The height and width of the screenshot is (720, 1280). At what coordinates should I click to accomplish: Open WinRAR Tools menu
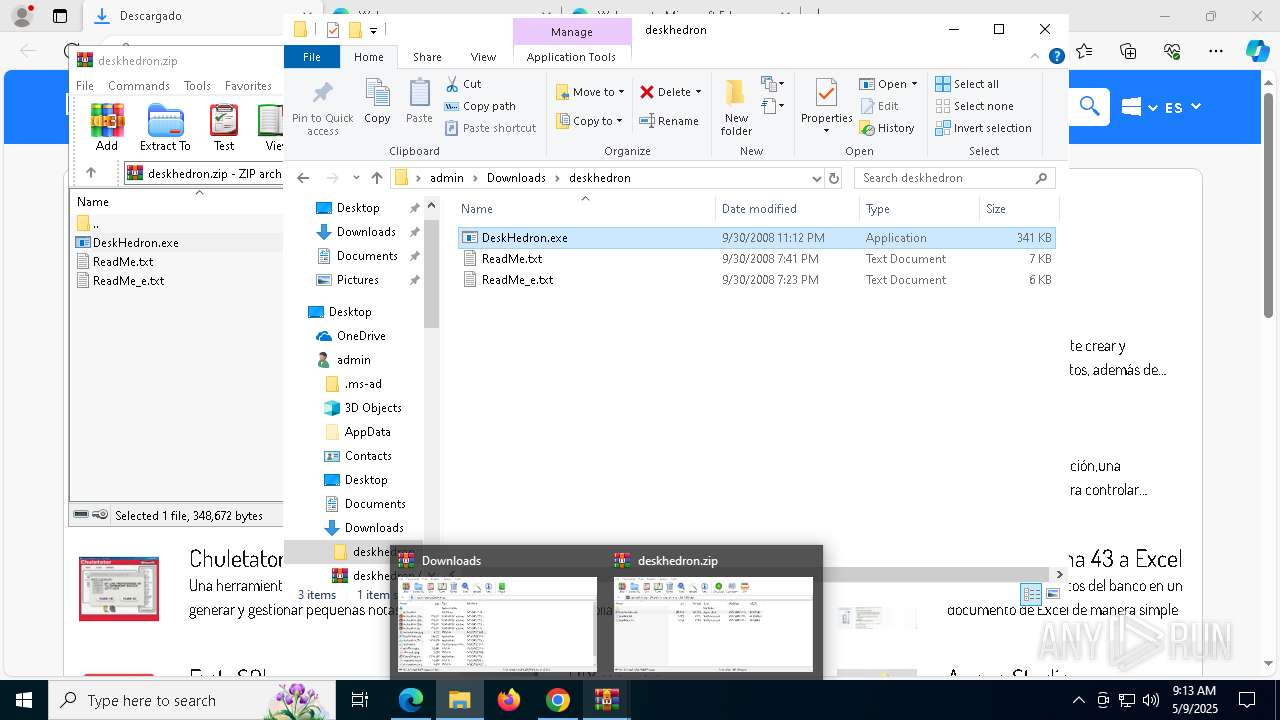point(197,86)
